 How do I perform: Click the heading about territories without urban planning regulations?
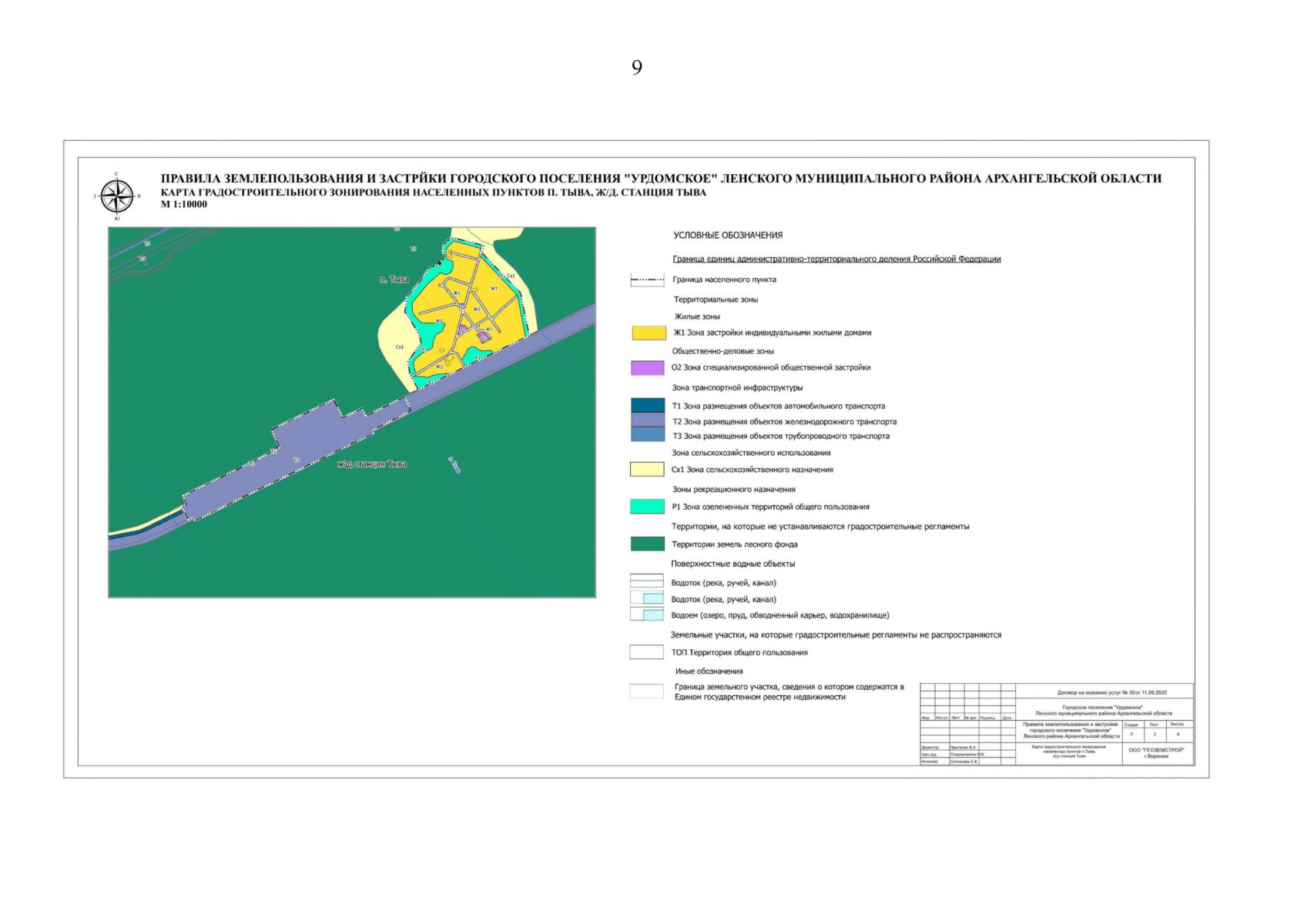[x=820, y=527]
